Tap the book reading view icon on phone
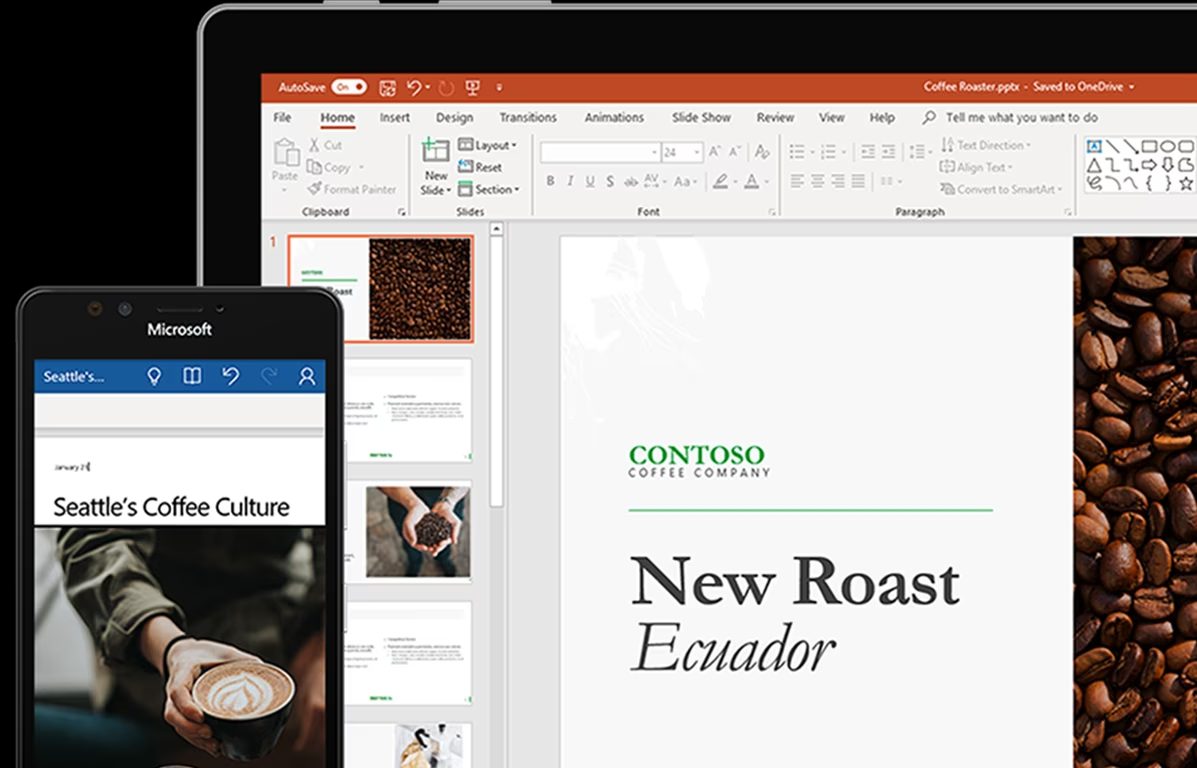Viewport: 1197px width, 768px height. tap(192, 376)
